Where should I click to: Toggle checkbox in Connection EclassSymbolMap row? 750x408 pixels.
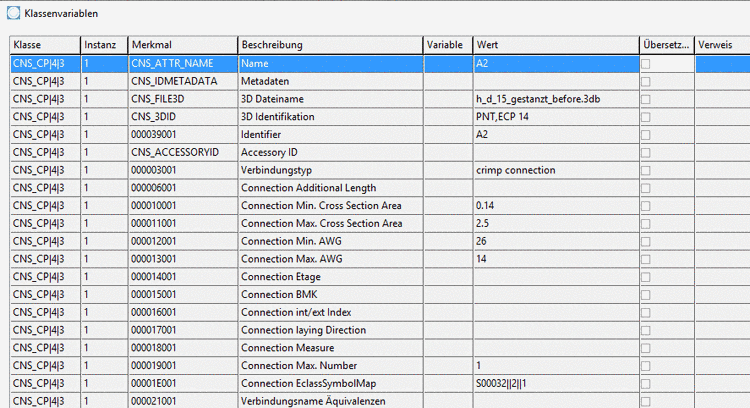coord(646,383)
